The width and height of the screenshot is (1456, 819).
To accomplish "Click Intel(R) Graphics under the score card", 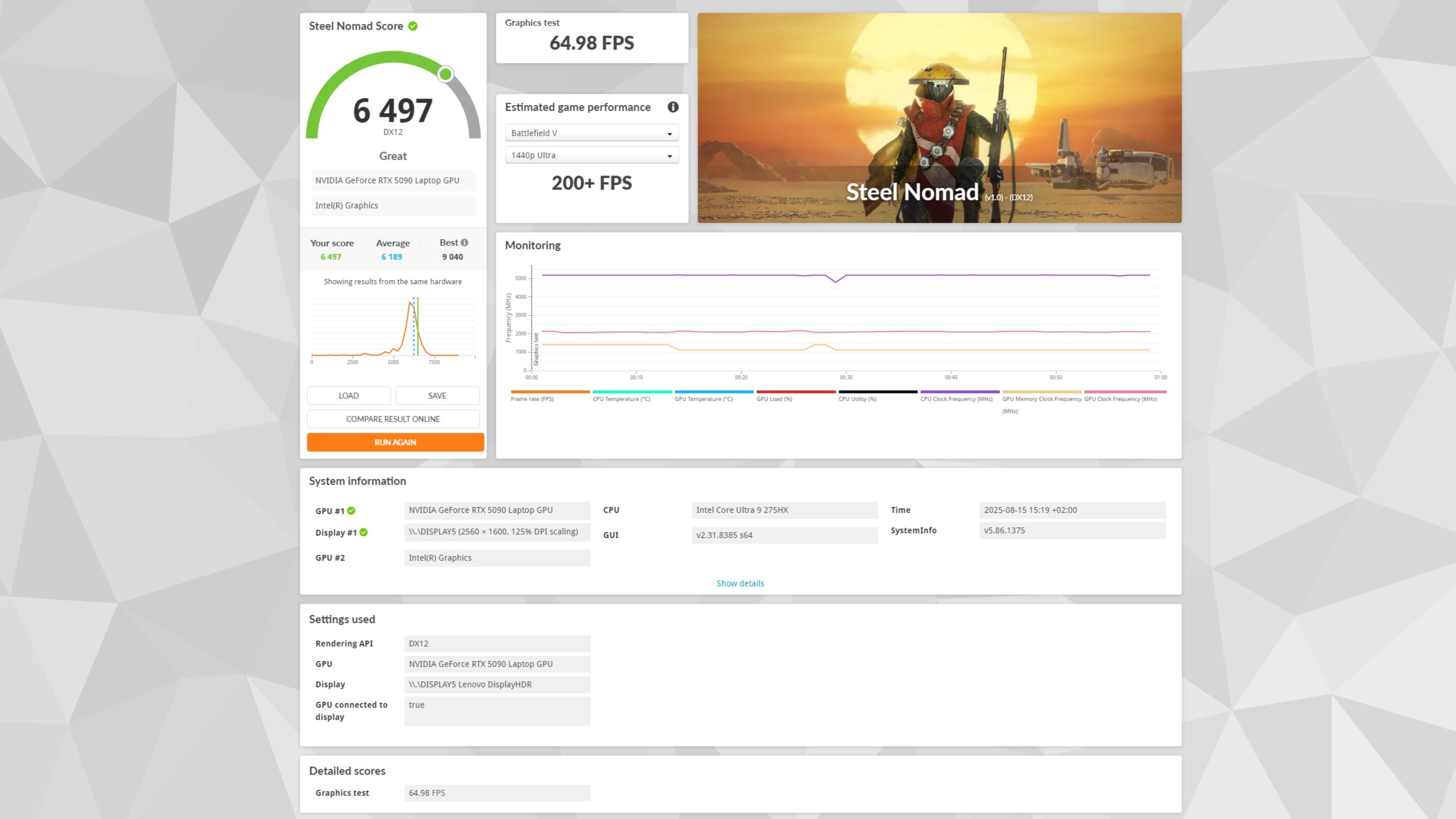I will (393, 205).
